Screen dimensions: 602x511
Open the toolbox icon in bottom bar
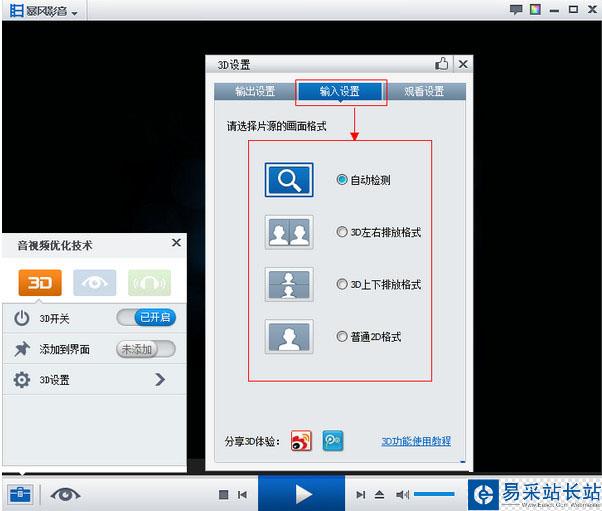(20, 494)
